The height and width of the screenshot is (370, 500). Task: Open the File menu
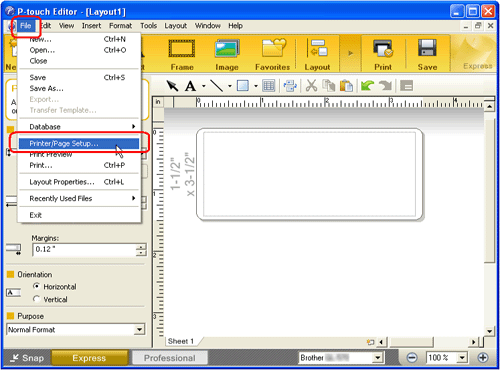coord(26,26)
